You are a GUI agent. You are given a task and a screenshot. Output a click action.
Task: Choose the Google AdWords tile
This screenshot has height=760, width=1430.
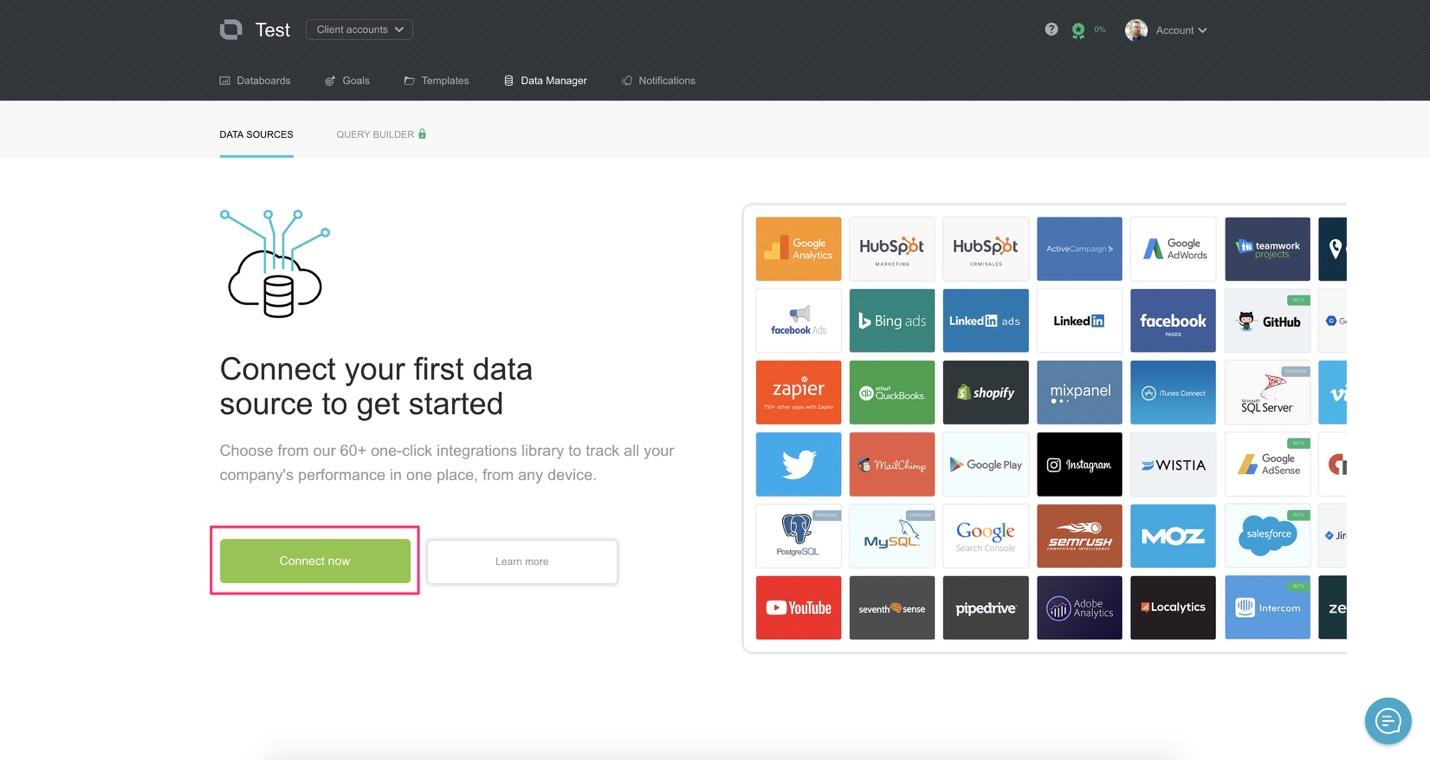click(x=1173, y=249)
